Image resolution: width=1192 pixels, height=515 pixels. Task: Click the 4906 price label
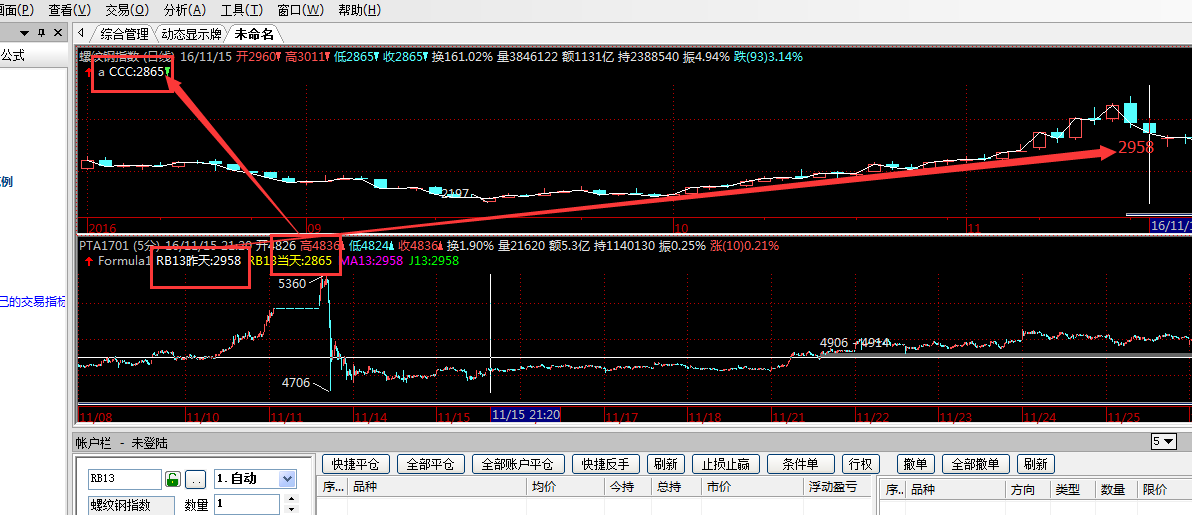click(x=834, y=343)
